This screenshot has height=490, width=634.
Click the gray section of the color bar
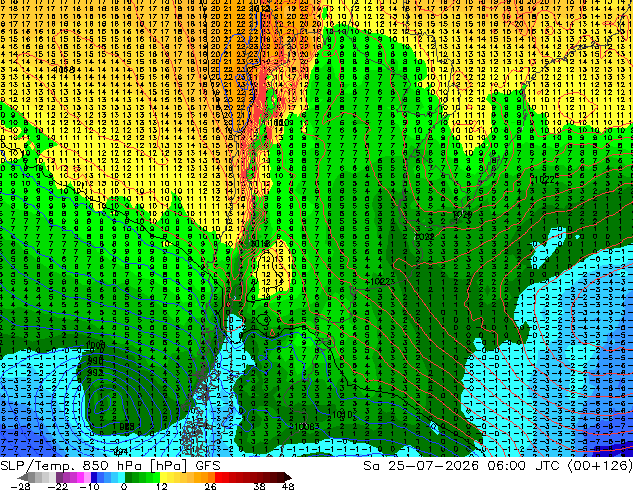38,477
